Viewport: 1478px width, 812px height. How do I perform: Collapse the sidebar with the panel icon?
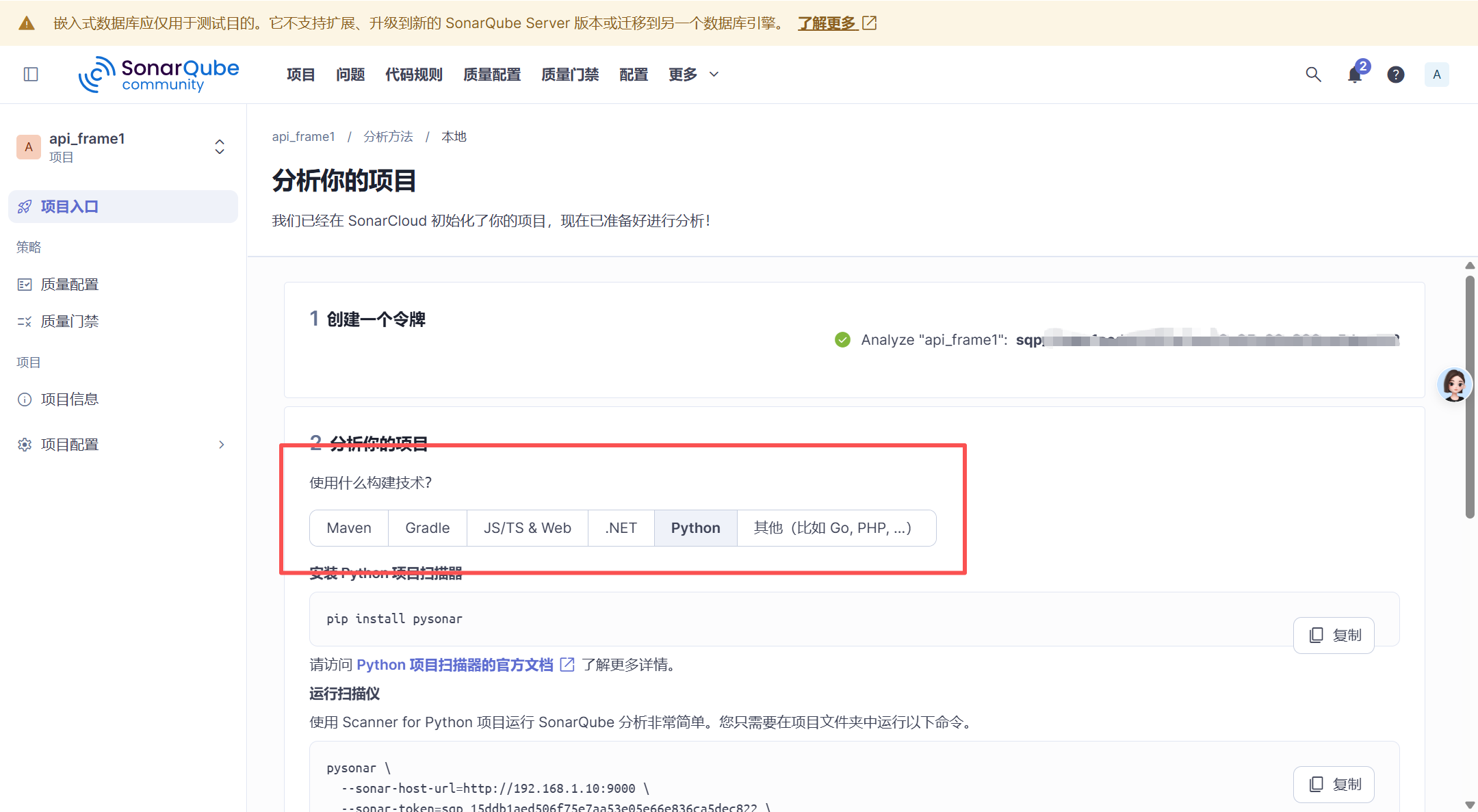(31, 74)
